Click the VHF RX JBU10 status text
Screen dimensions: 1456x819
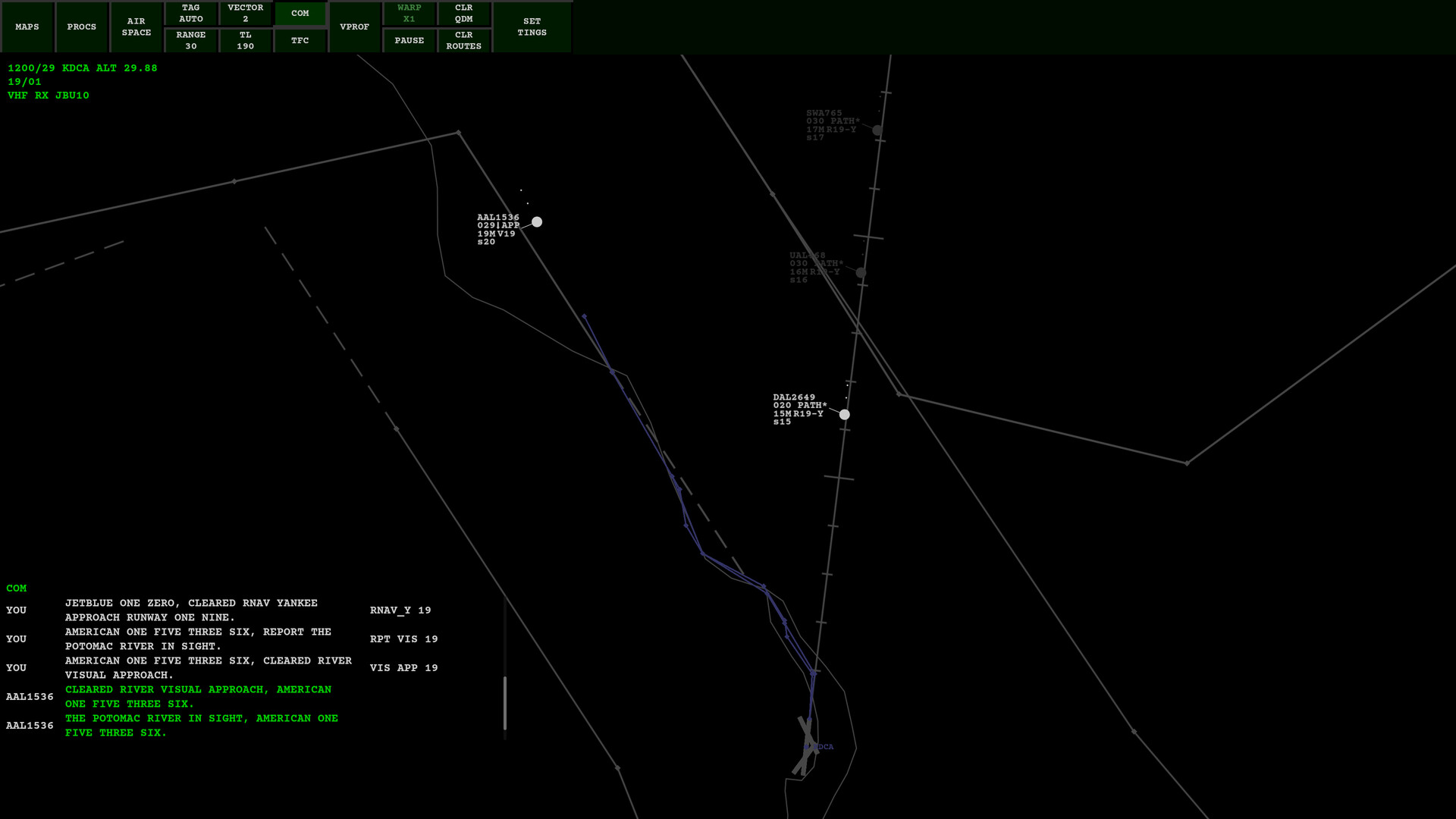49,96
